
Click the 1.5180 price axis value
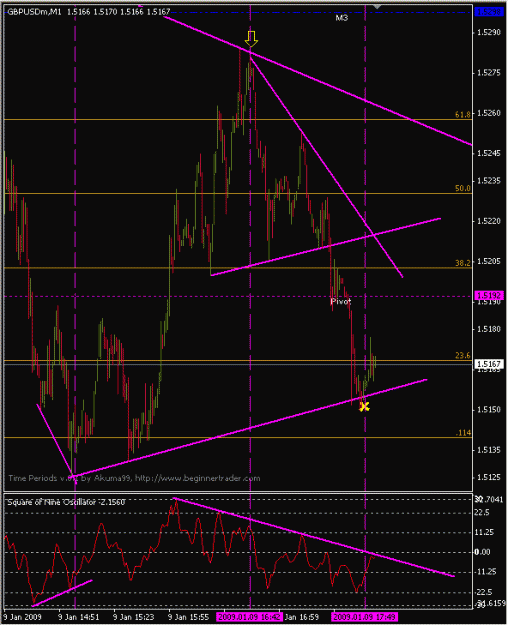pos(489,329)
